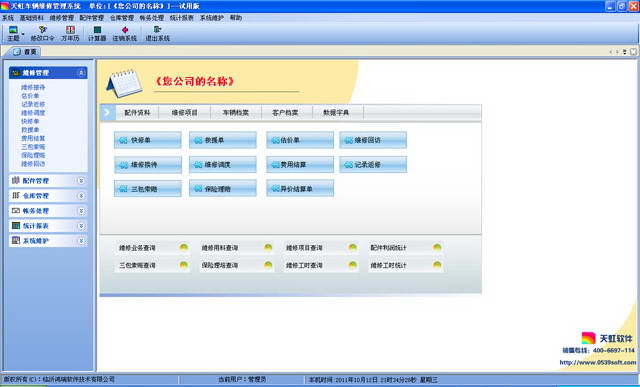Expand the 系统维护 sidebar panel
The height and width of the screenshot is (387, 640).
pos(81,241)
